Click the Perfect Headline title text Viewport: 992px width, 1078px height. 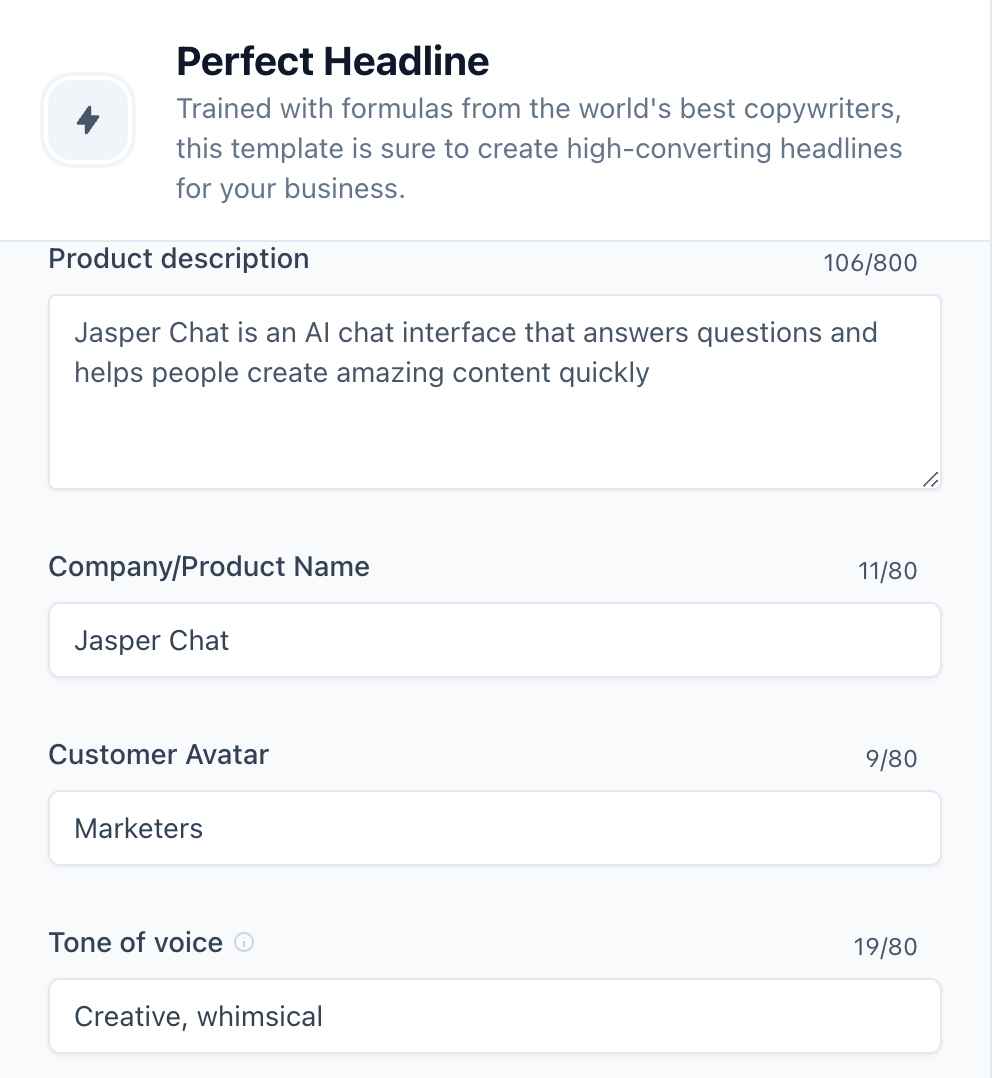[332, 60]
